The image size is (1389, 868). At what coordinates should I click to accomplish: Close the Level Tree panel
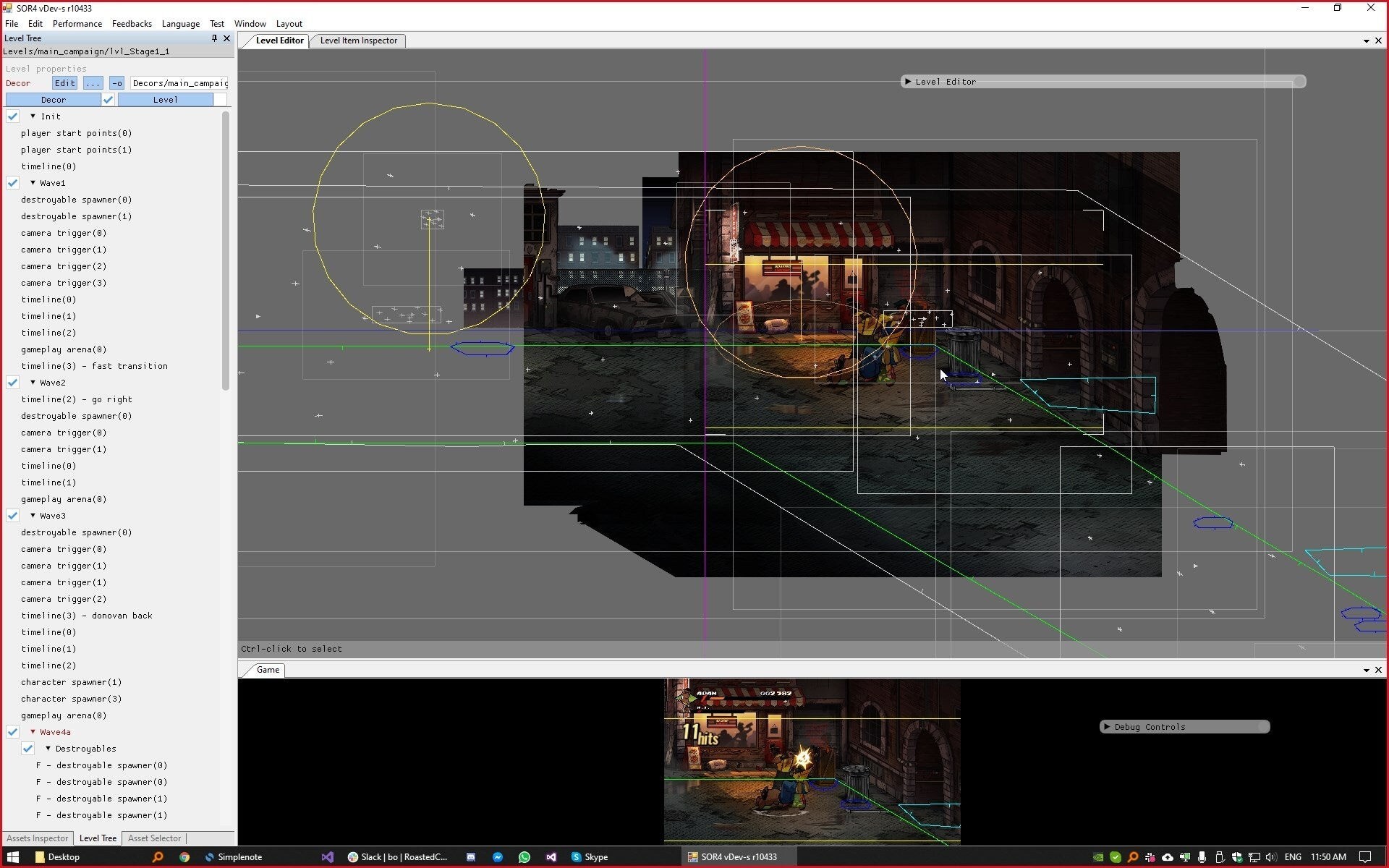click(x=226, y=38)
